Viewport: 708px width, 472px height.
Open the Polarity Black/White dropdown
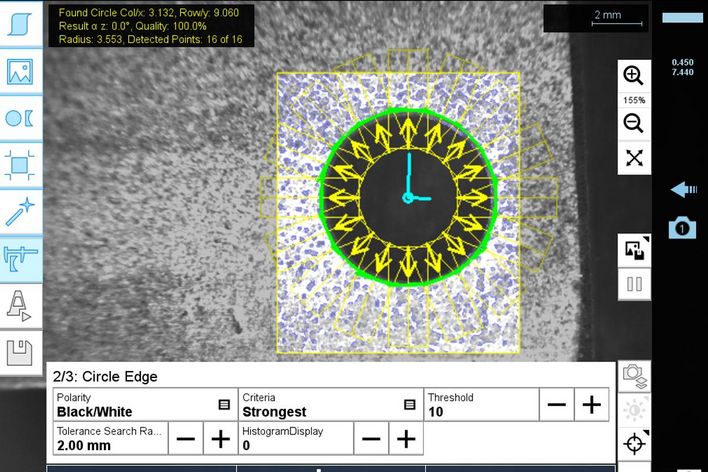[224, 405]
